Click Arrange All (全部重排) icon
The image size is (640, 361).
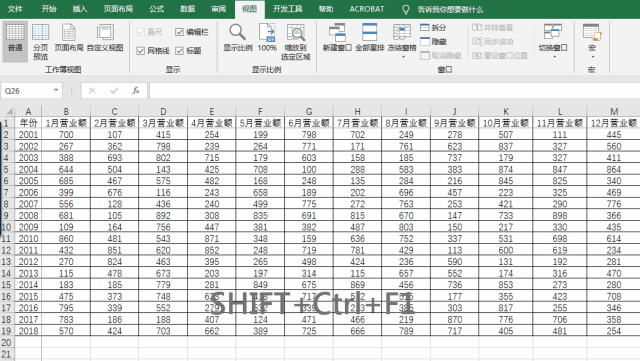pos(369,38)
